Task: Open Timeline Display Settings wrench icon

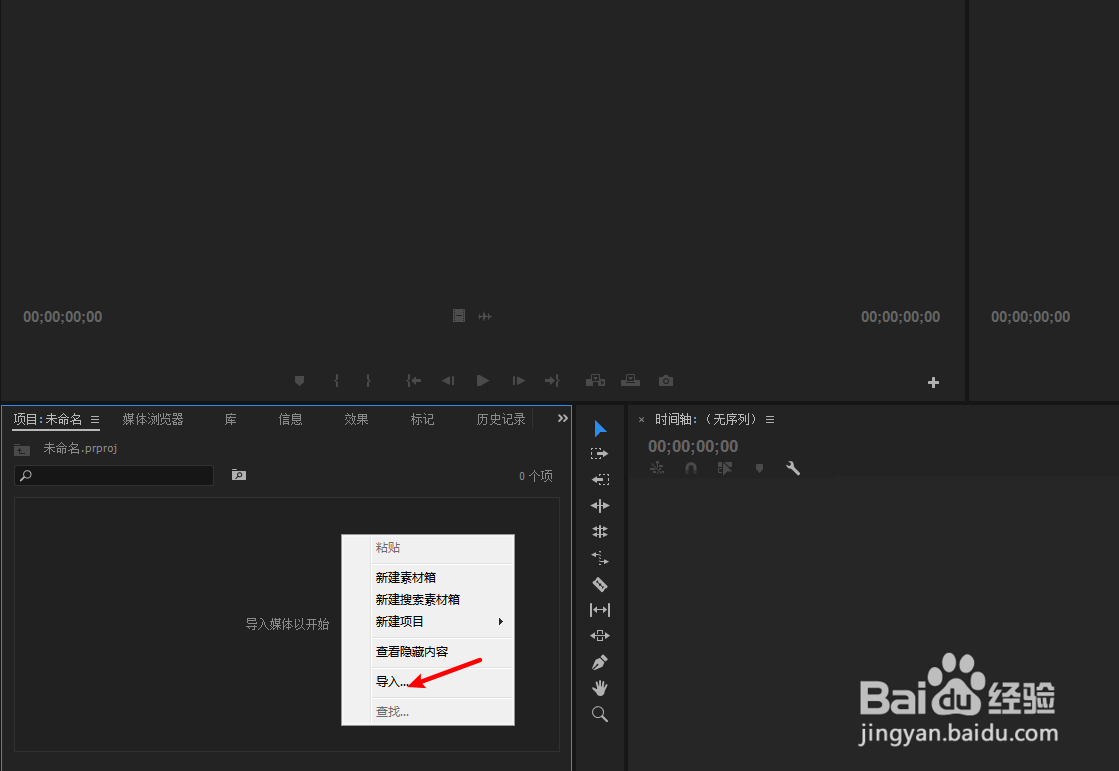Action: coord(793,467)
